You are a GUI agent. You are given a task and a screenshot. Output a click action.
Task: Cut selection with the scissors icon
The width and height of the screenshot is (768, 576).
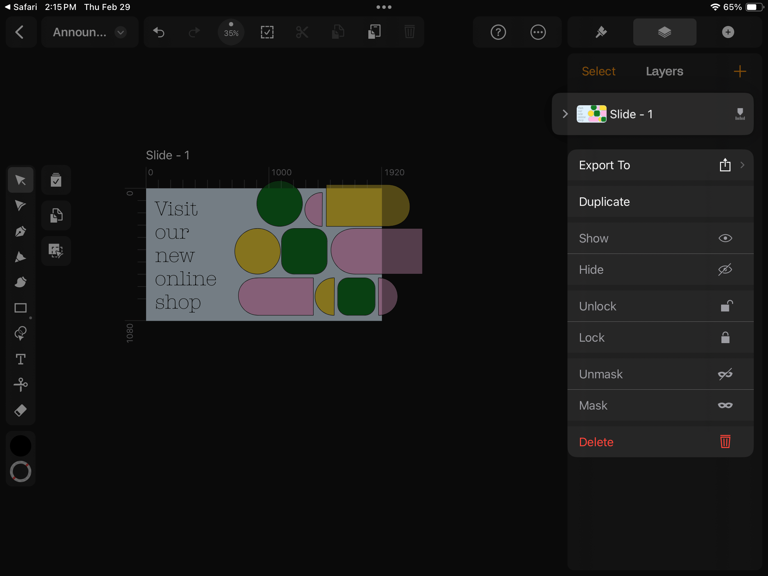pos(302,32)
